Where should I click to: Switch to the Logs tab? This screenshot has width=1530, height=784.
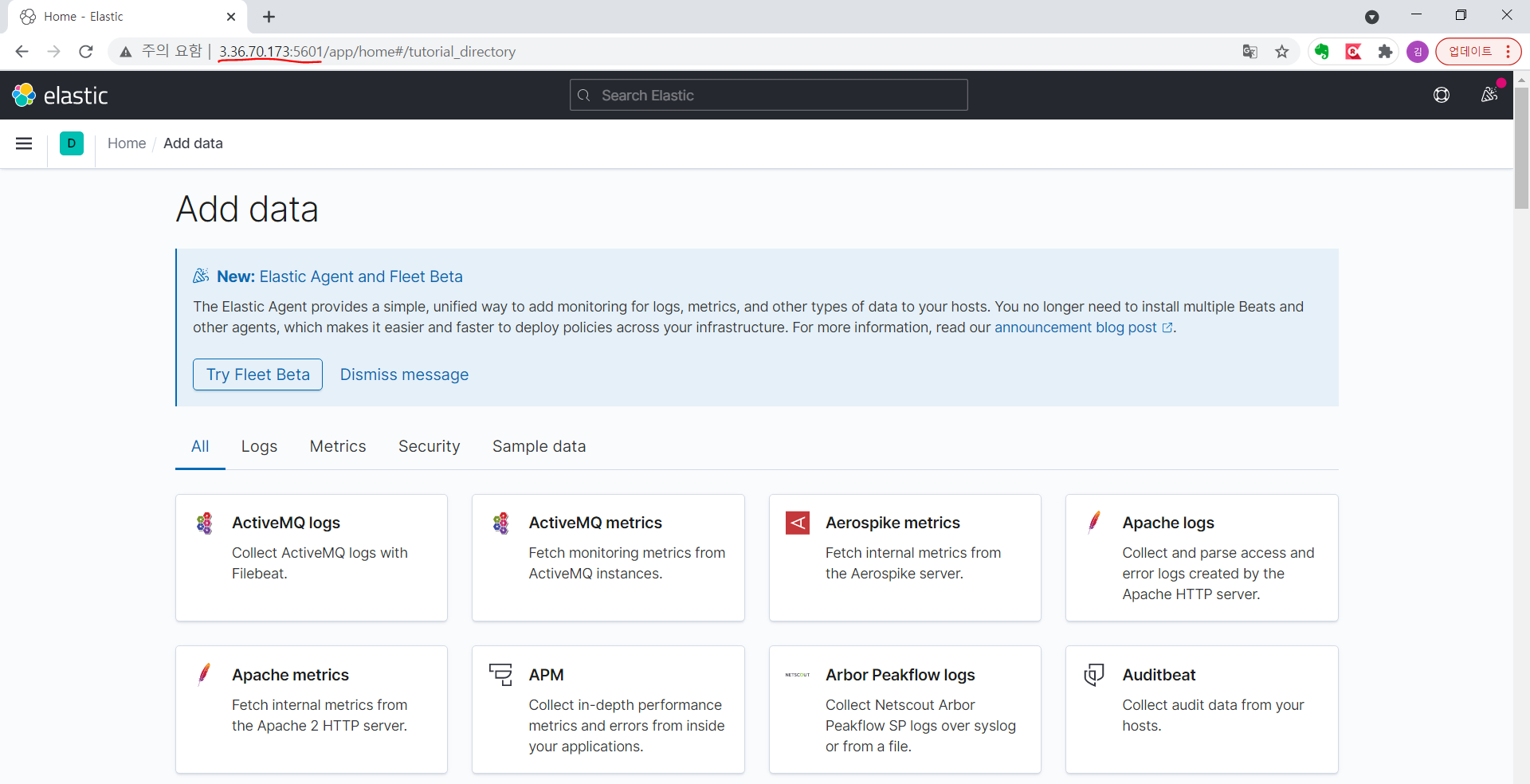click(x=259, y=446)
